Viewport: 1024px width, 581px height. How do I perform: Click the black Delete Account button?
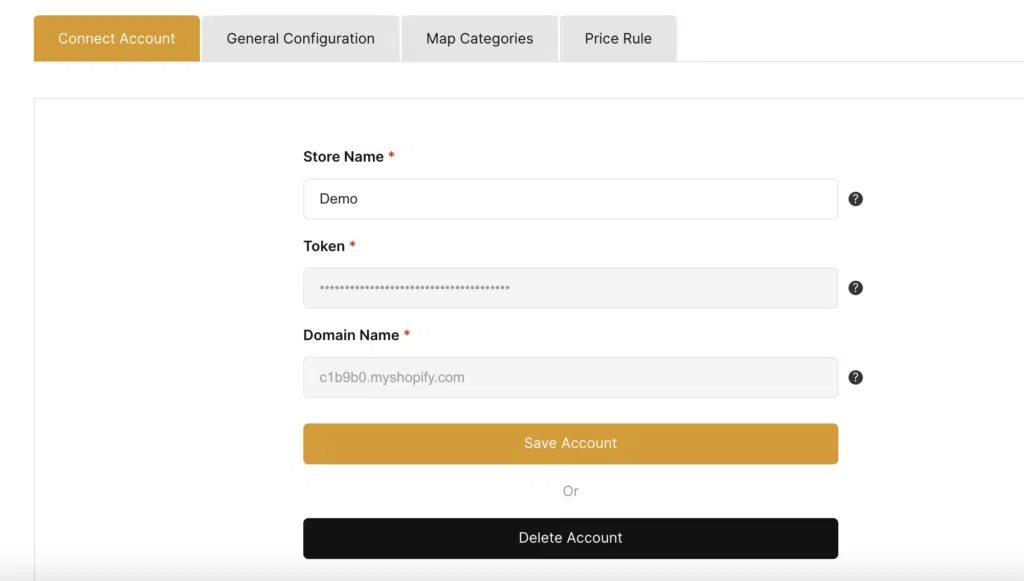570,538
